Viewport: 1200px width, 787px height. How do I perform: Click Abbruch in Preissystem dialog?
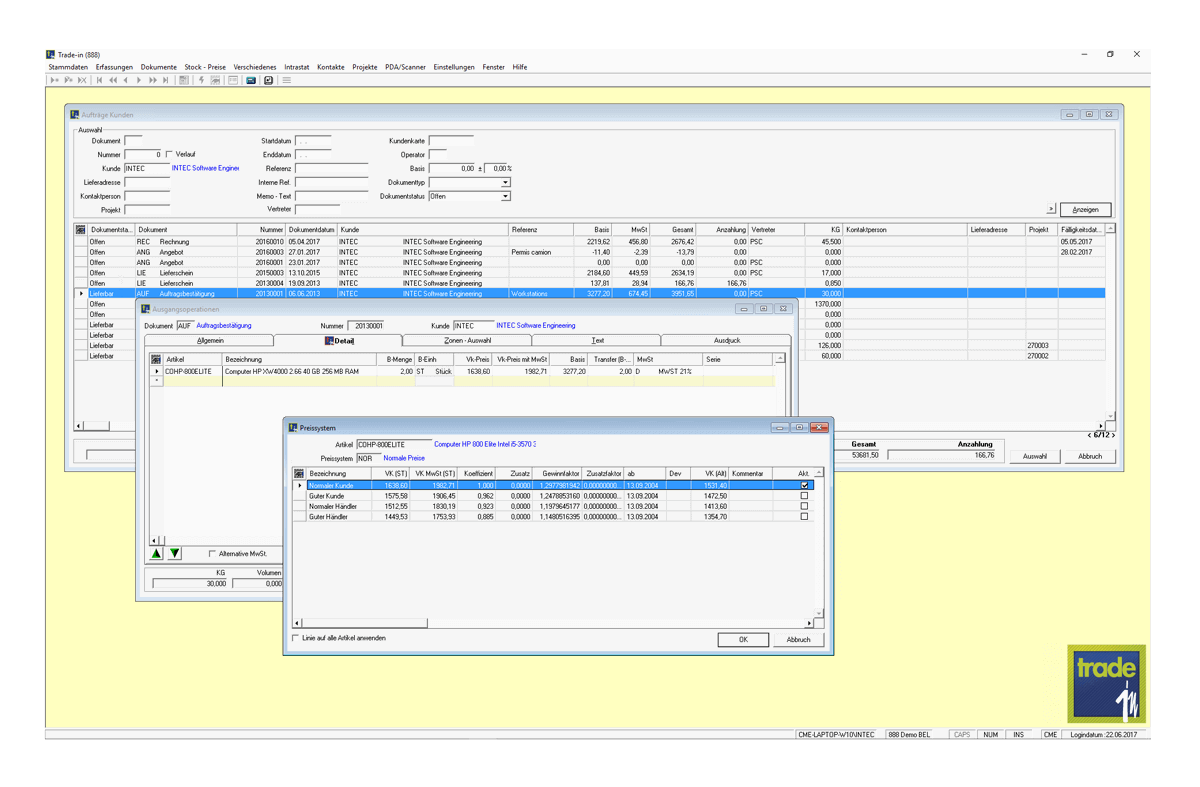coord(798,639)
